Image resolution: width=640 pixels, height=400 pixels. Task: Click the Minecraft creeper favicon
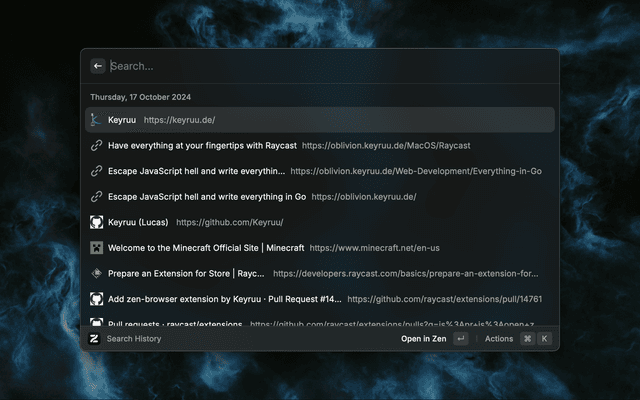click(x=97, y=247)
